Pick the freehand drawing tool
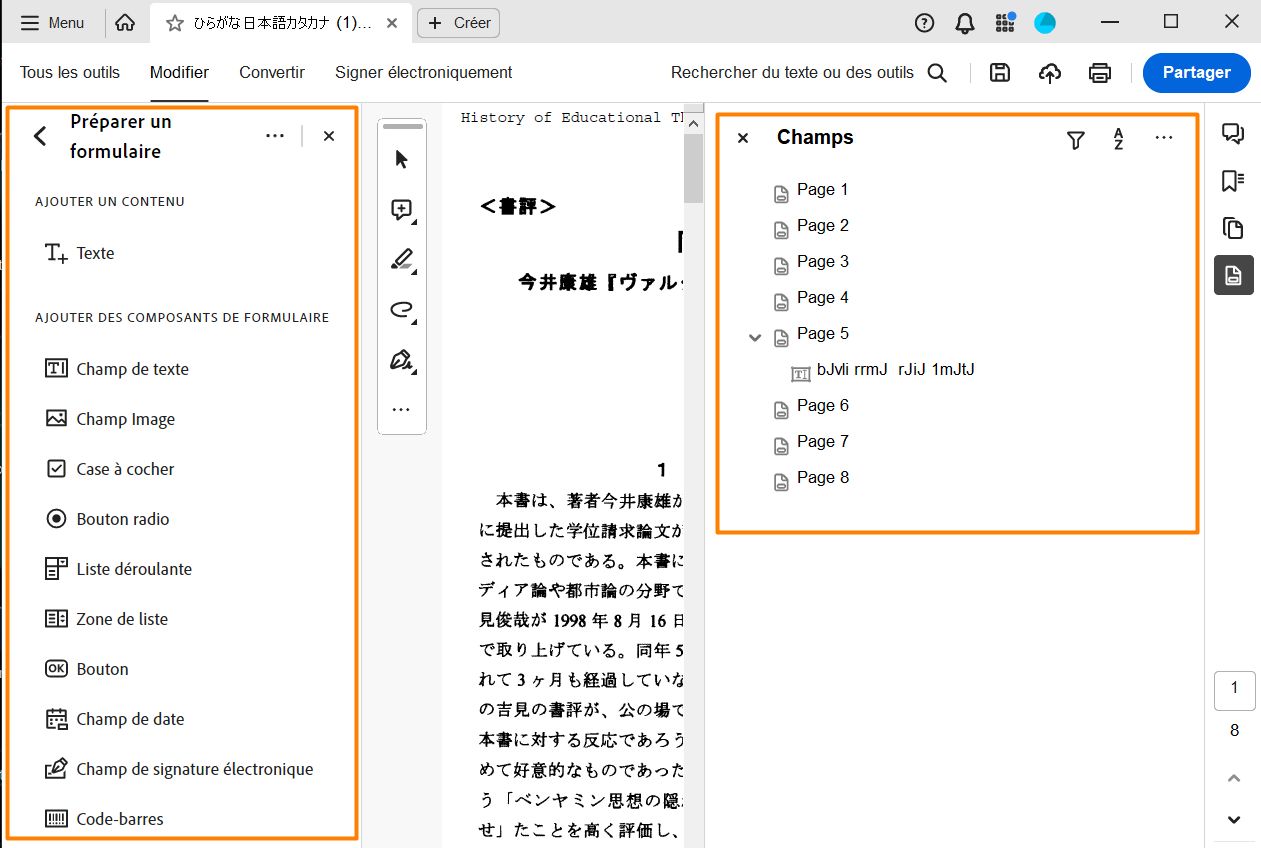Screen dimensions: 1261x848 point(401,310)
